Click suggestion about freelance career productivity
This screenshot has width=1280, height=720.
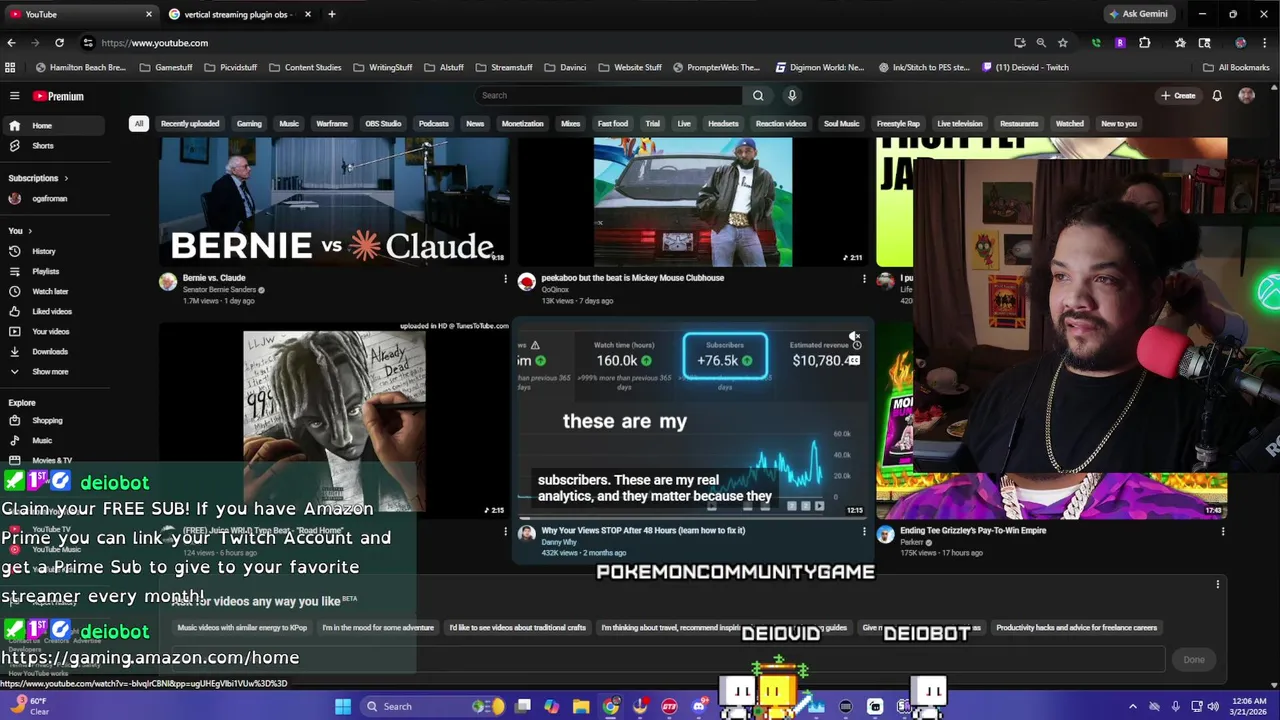click(1076, 628)
